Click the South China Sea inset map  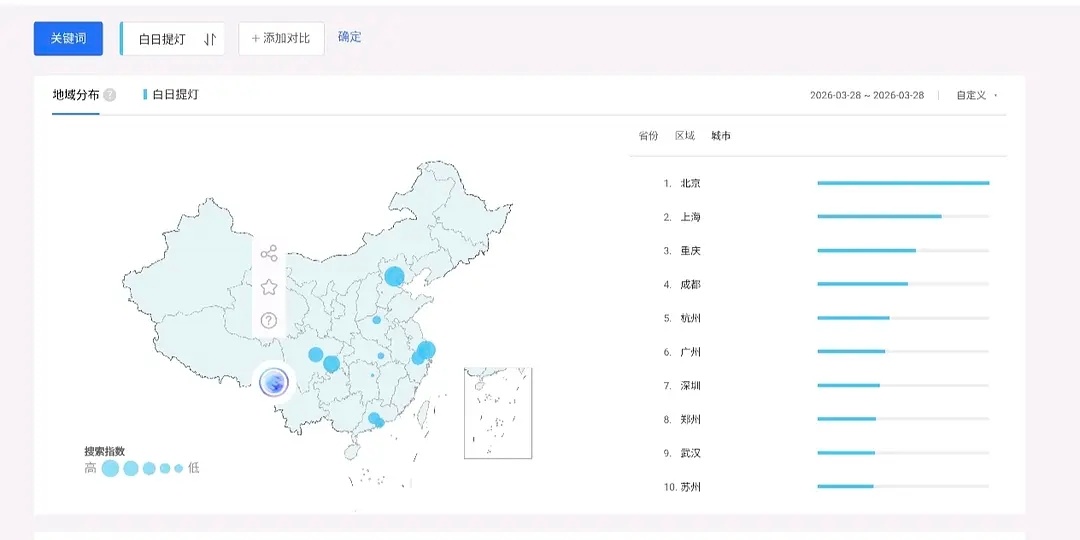pyautogui.click(x=497, y=412)
